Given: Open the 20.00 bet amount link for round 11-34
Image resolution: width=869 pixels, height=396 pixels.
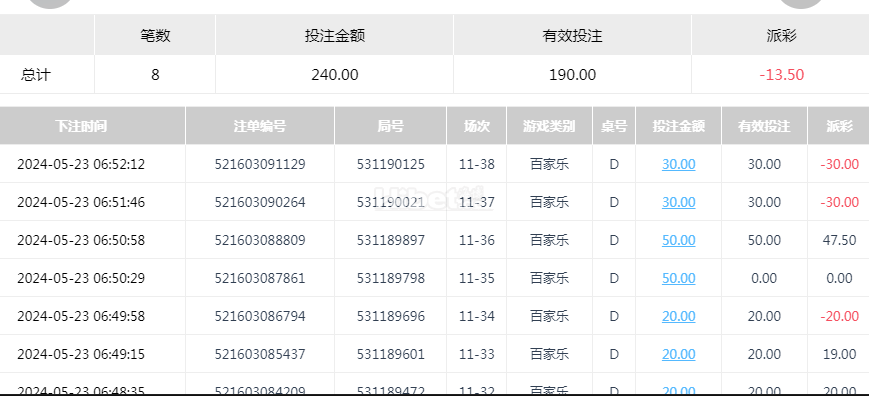Looking at the screenshot, I should [678, 316].
